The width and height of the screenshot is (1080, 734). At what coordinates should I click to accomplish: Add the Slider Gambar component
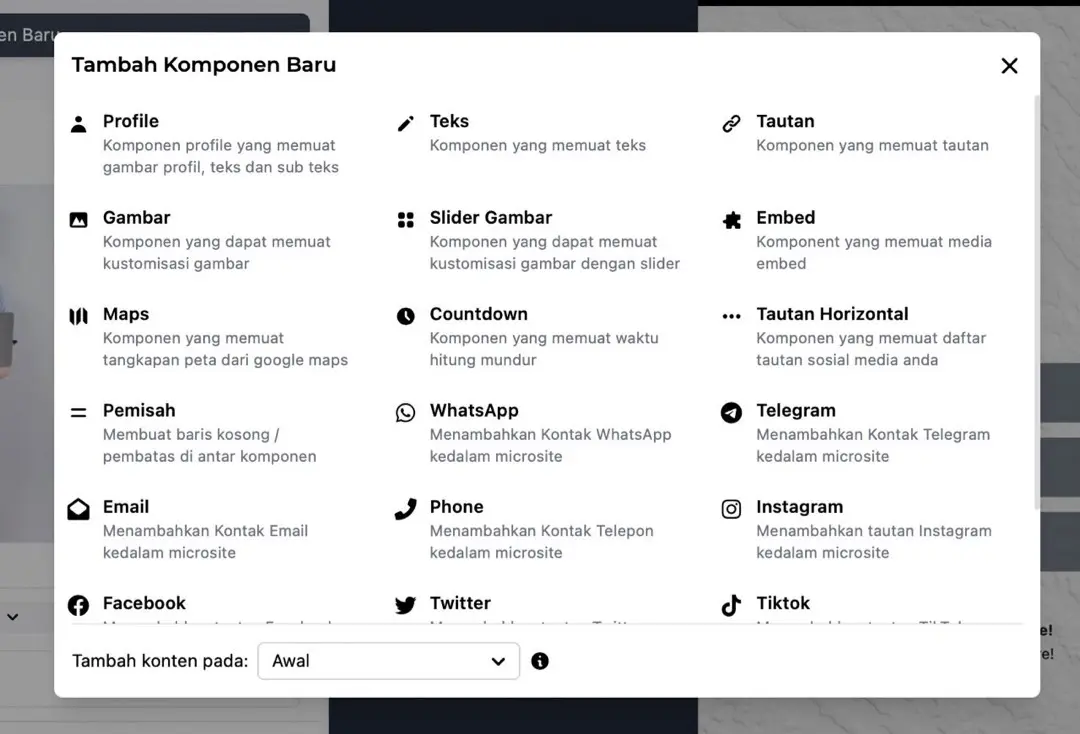coord(490,218)
